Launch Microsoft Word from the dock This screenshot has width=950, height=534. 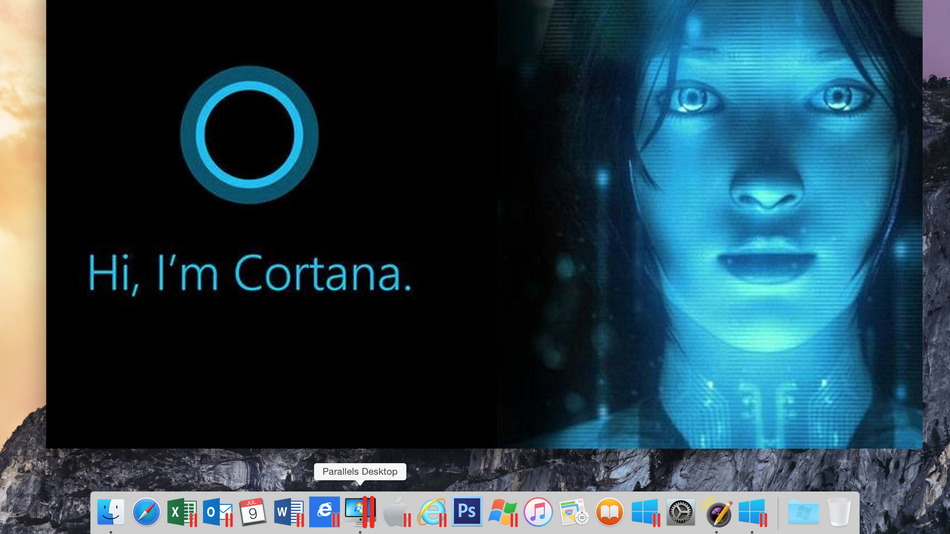288,512
